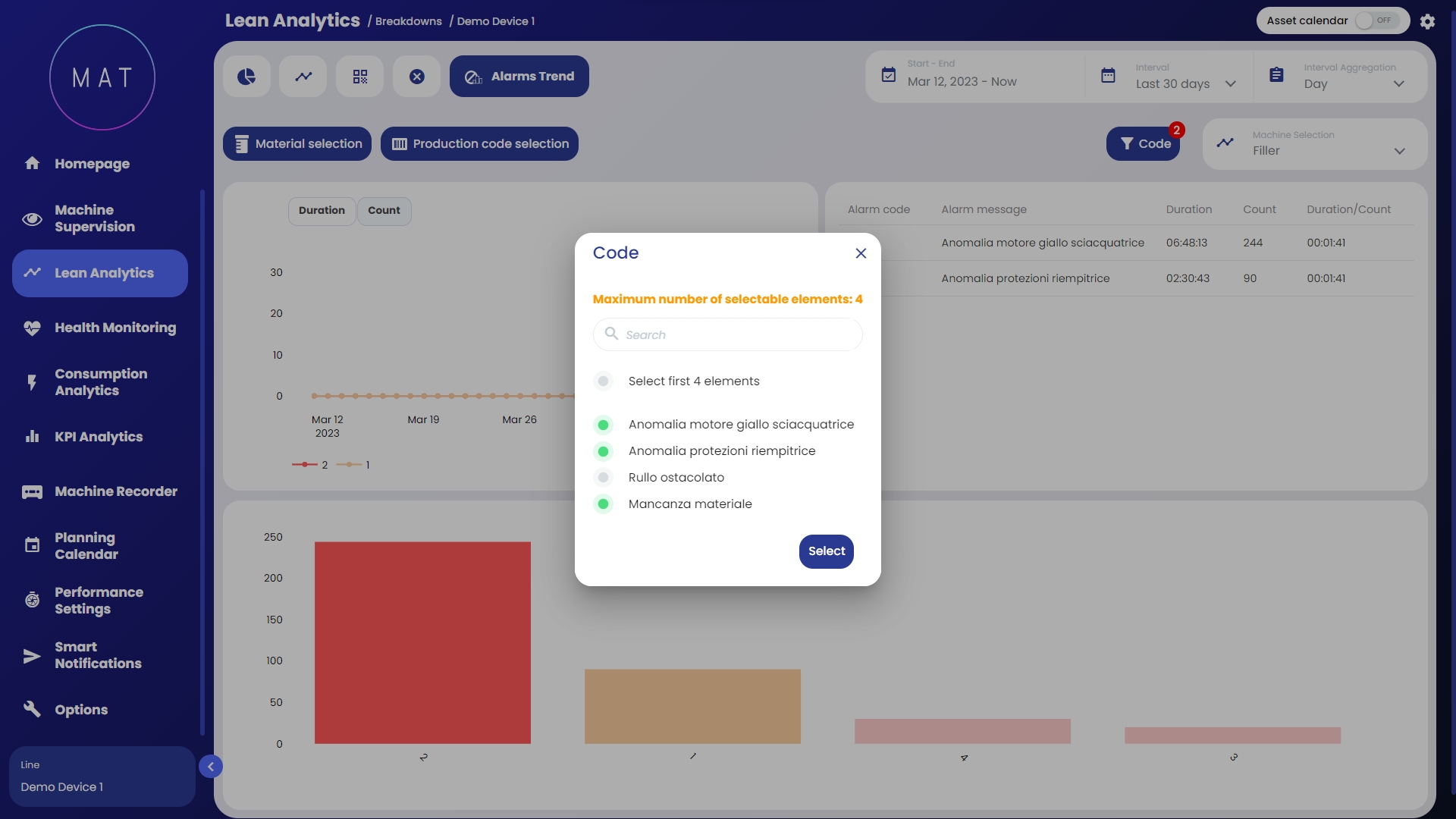The image size is (1456, 819).
Task: Toggle the Asset calendar switch
Action: pyautogui.click(x=1376, y=20)
